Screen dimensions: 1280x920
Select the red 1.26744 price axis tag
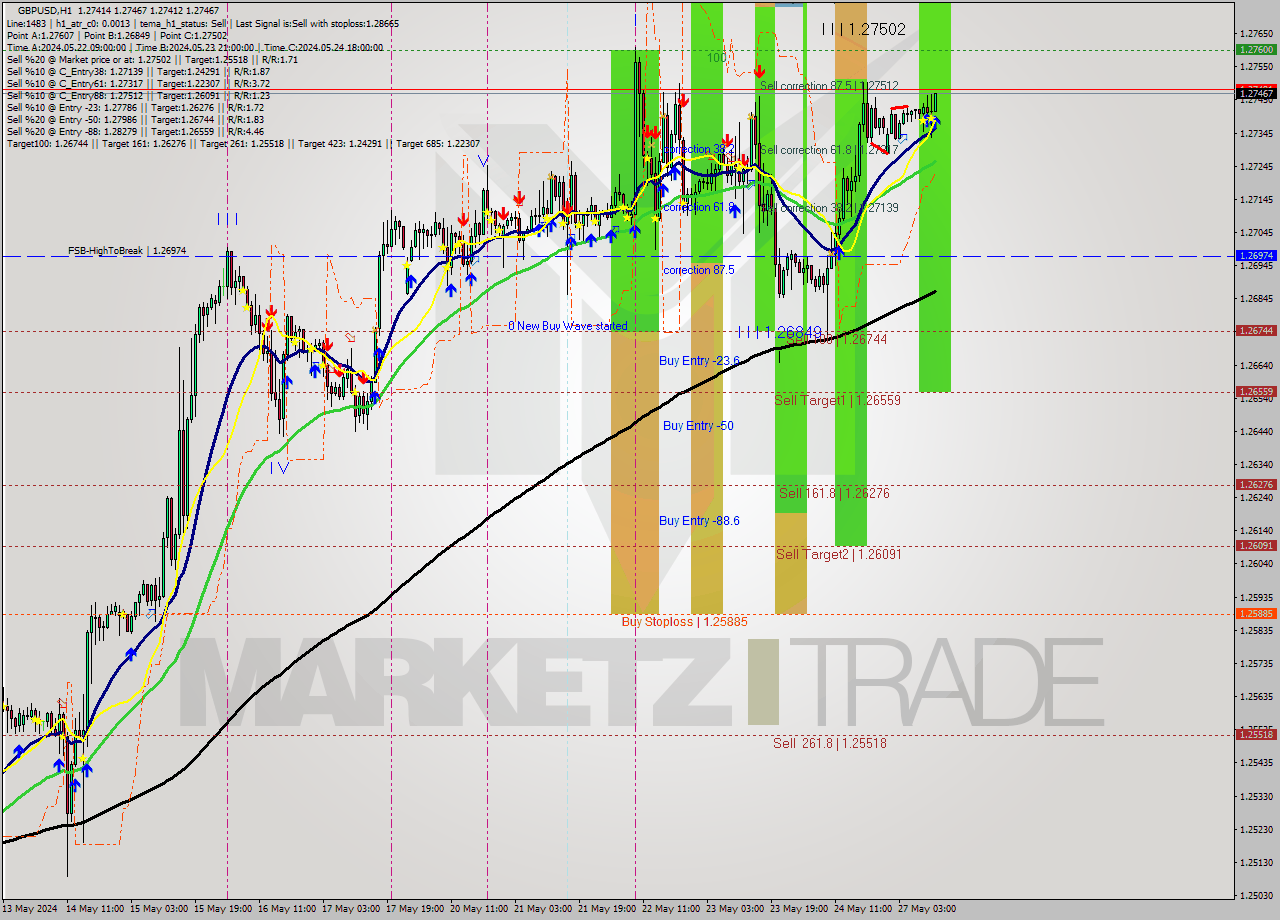(x=1256, y=330)
